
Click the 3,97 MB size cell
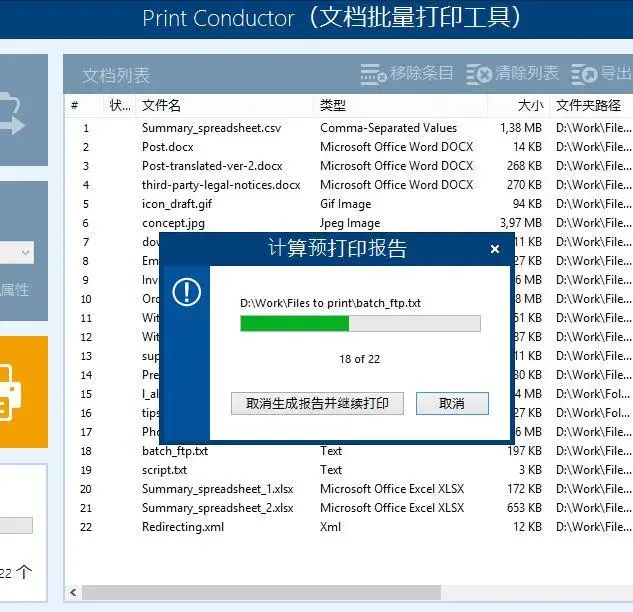pyautogui.click(x=521, y=223)
